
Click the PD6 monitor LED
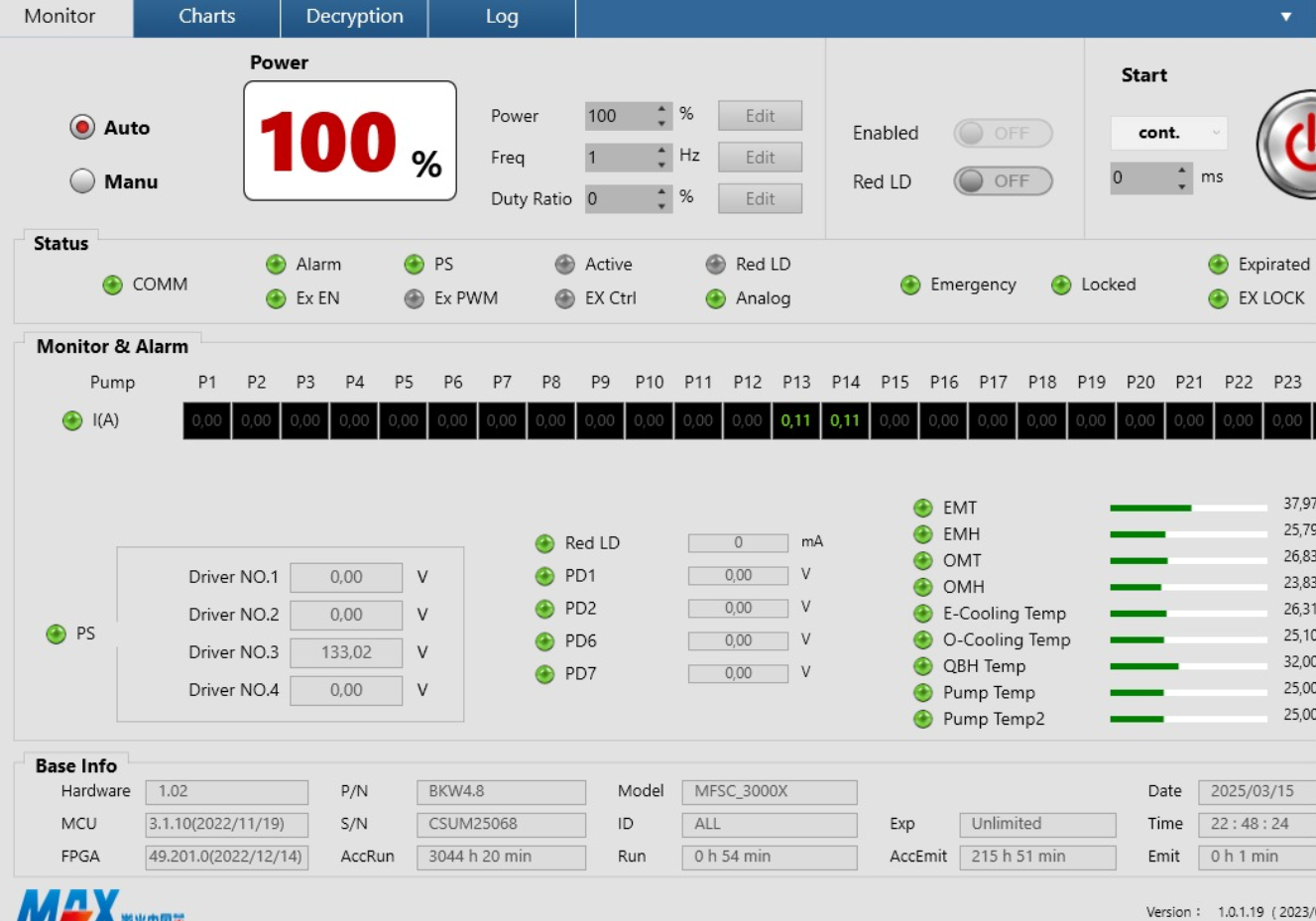544,641
